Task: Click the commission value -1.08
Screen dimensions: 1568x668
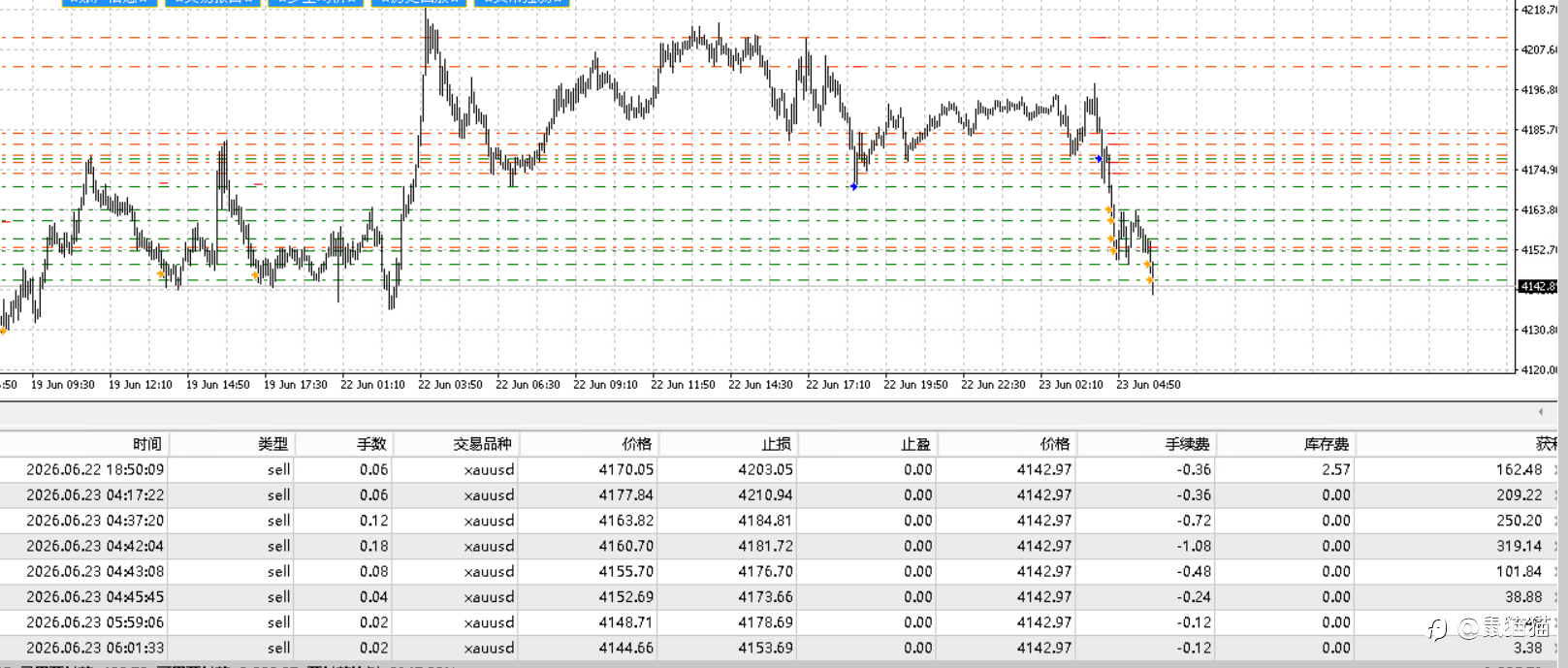Action: coord(1194,546)
